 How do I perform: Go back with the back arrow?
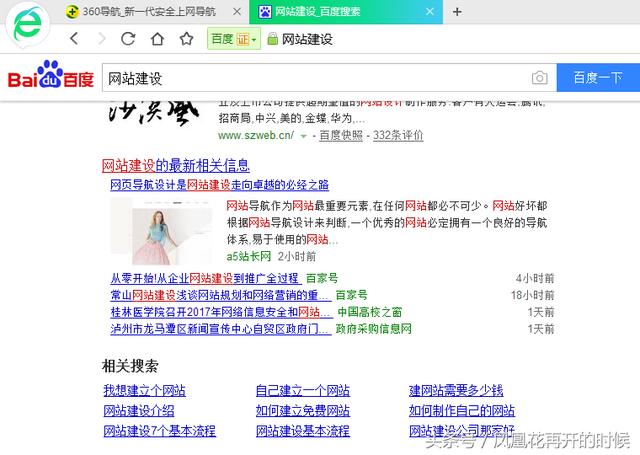tap(74, 39)
